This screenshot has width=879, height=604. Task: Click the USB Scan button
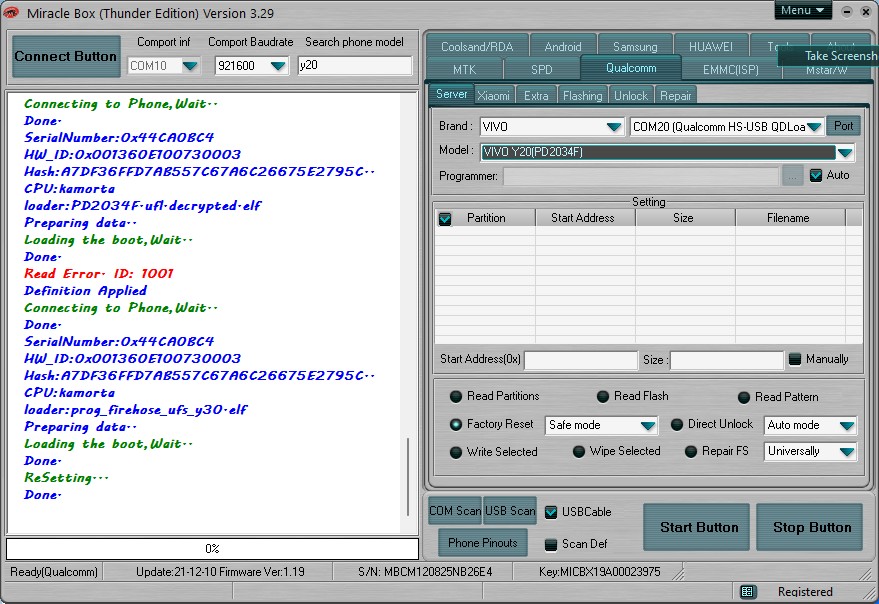(x=510, y=511)
